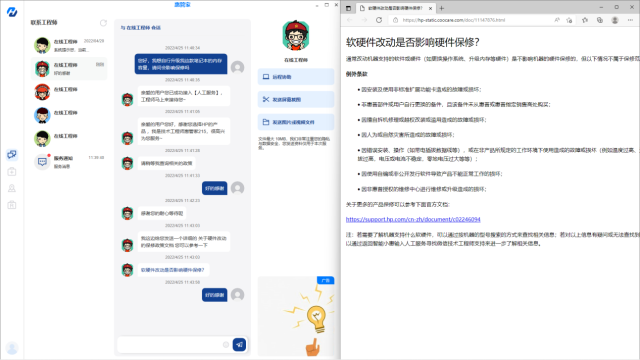Click the large engineer avatar in the right panel
The width and height of the screenshot is (640, 360).
click(x=296, y=36)
